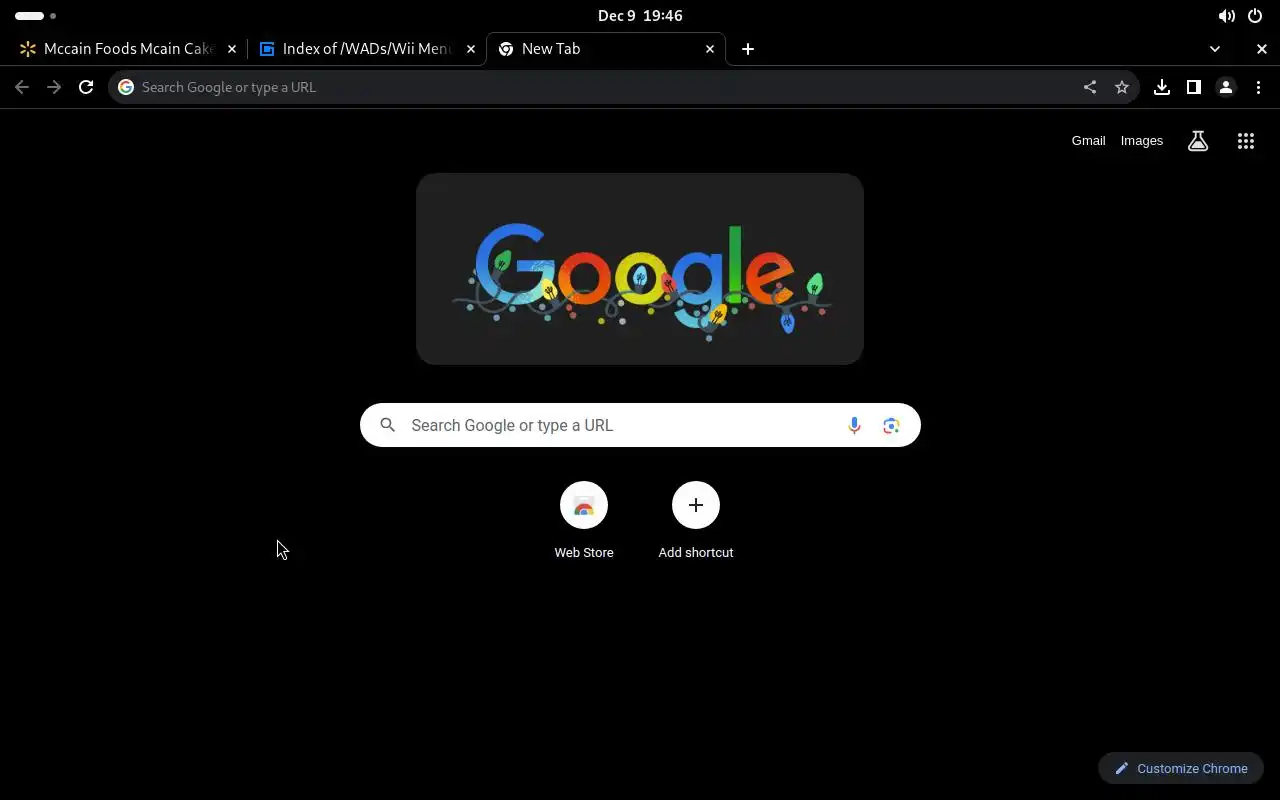Image resolution: width=1280 pixels, height=800 pixels.
Task: Close the Index of /WADs tab
Action: coord(471,49)
